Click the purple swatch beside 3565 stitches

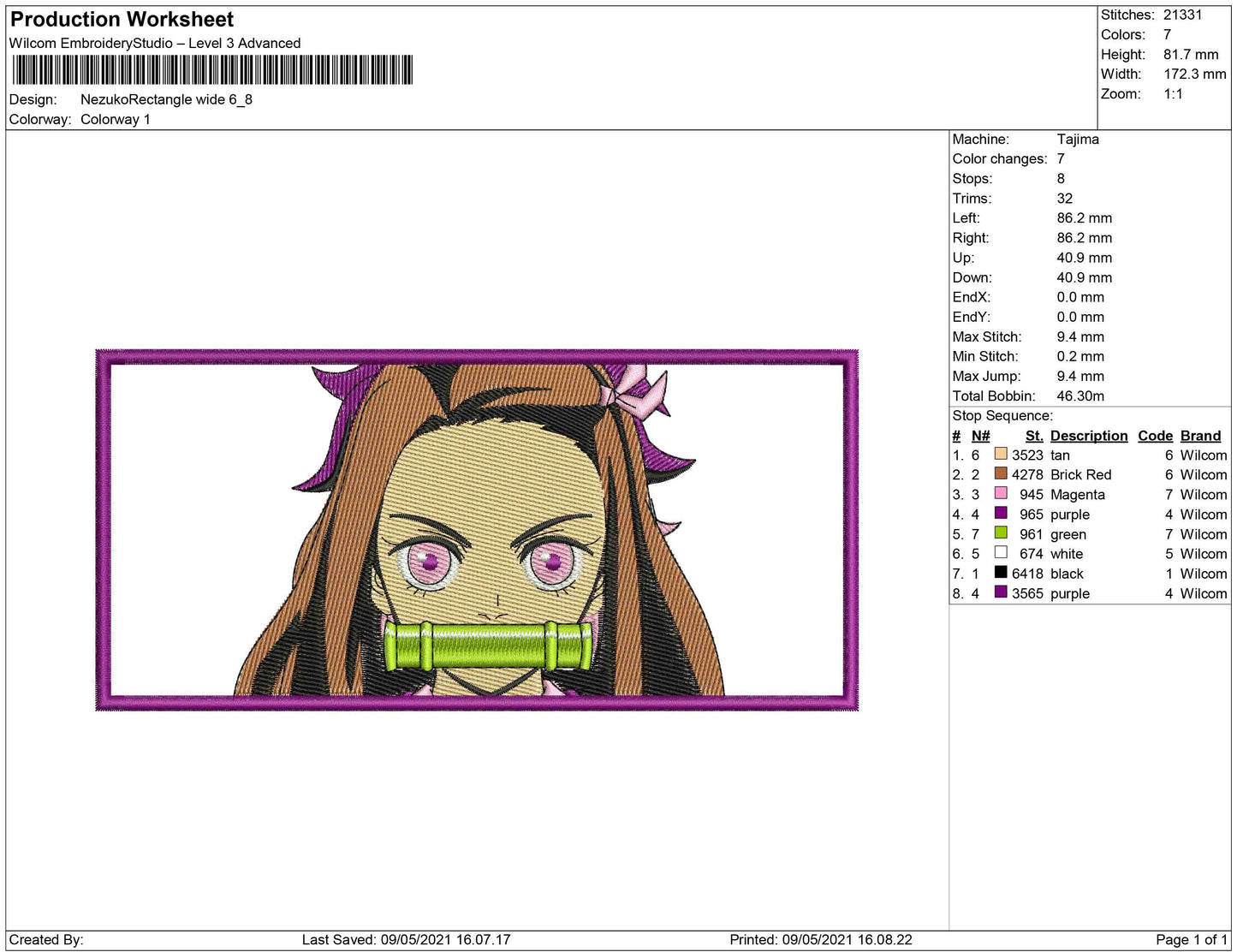click(x=1001, y=592)
